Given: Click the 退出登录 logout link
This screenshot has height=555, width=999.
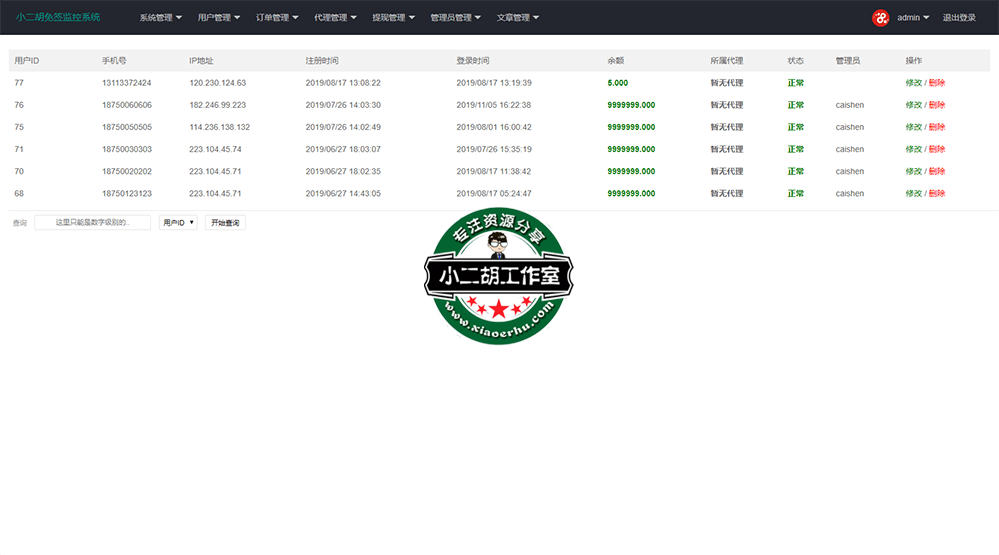Looking at the screenshot, I should click(x=959, y=18).
